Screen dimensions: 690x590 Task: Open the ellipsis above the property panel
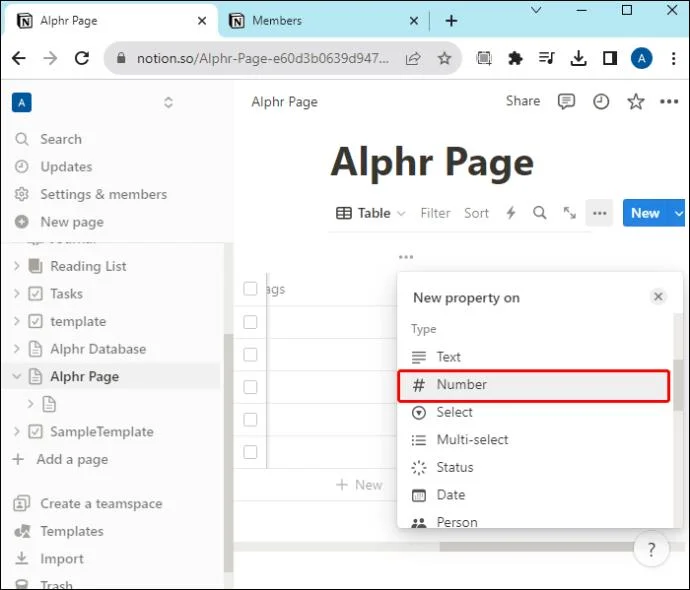pos(406,257)
